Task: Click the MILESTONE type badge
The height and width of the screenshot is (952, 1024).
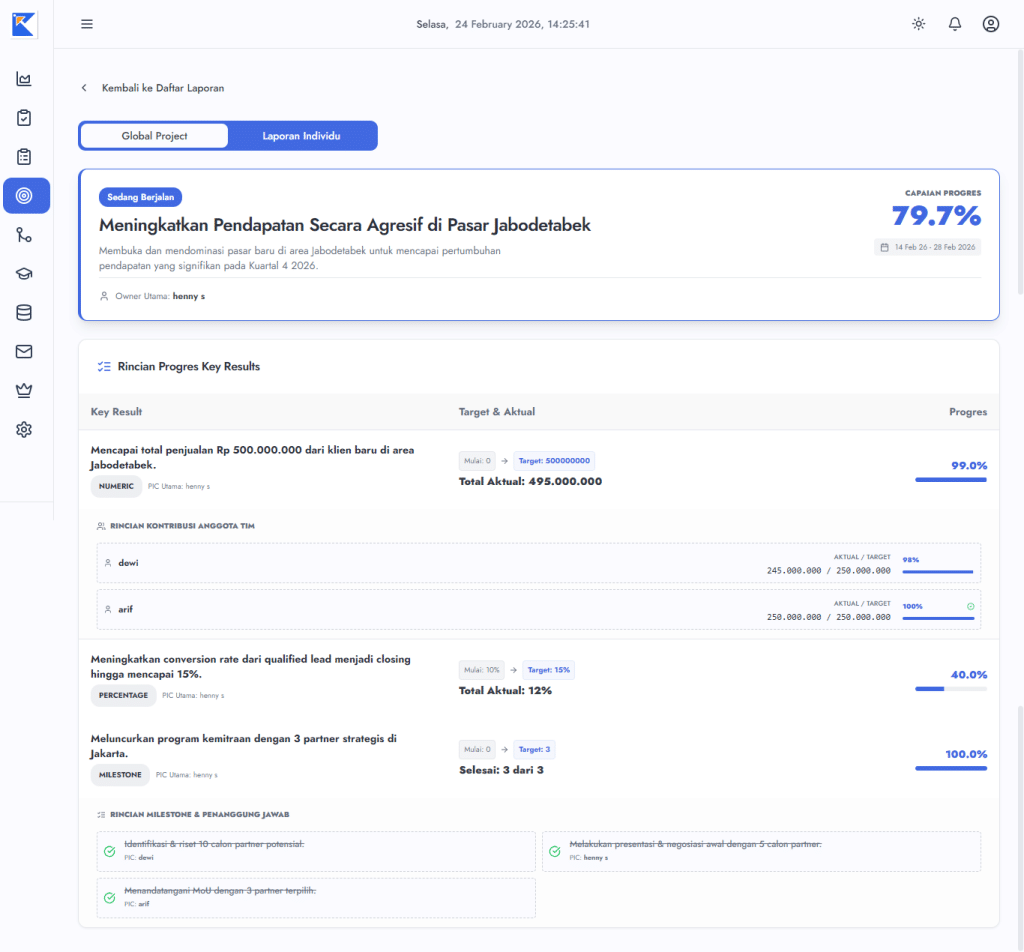Action: pyautogui.click(x=120, y=775)
